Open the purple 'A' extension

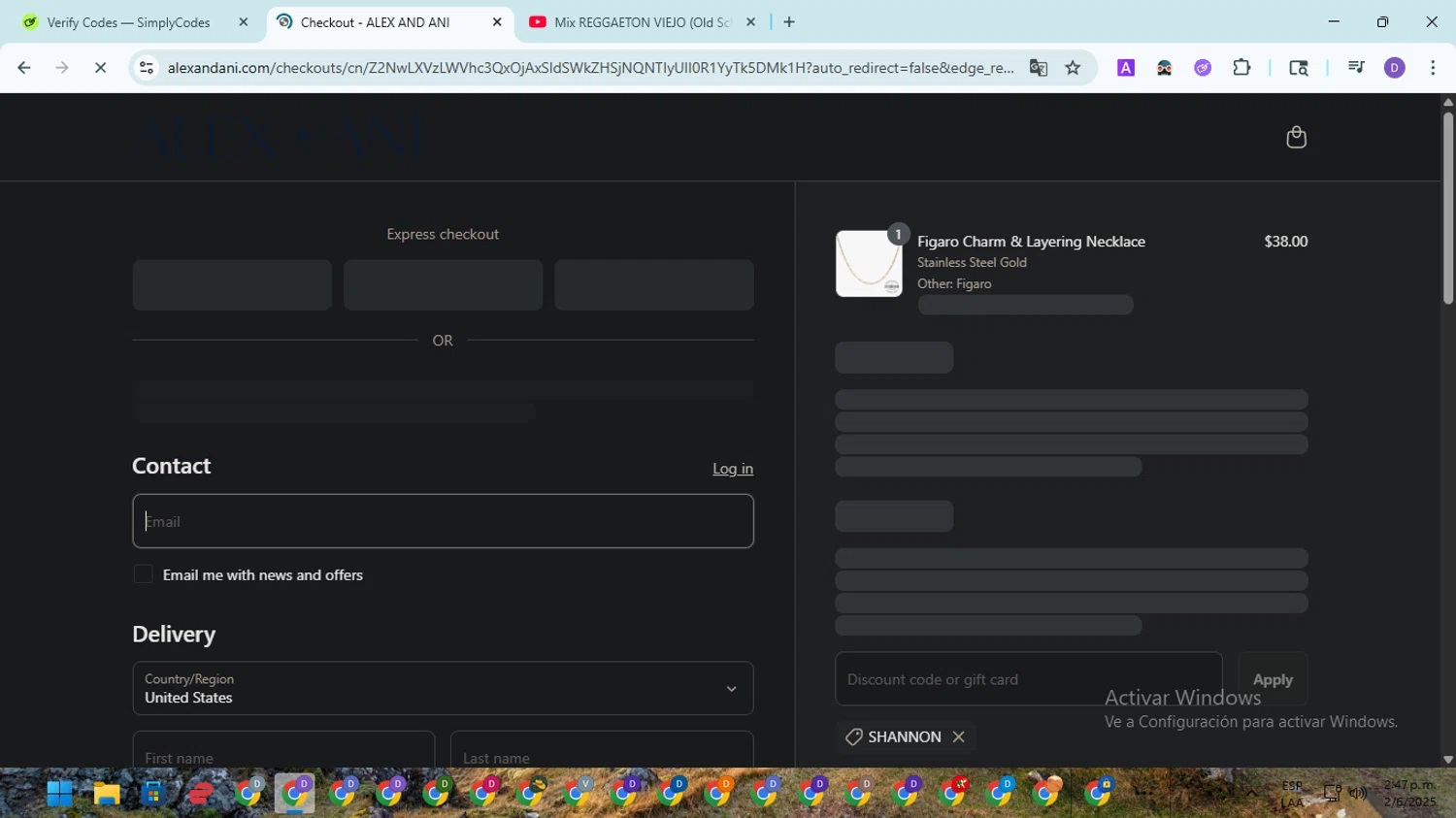tap(1126, 68)
